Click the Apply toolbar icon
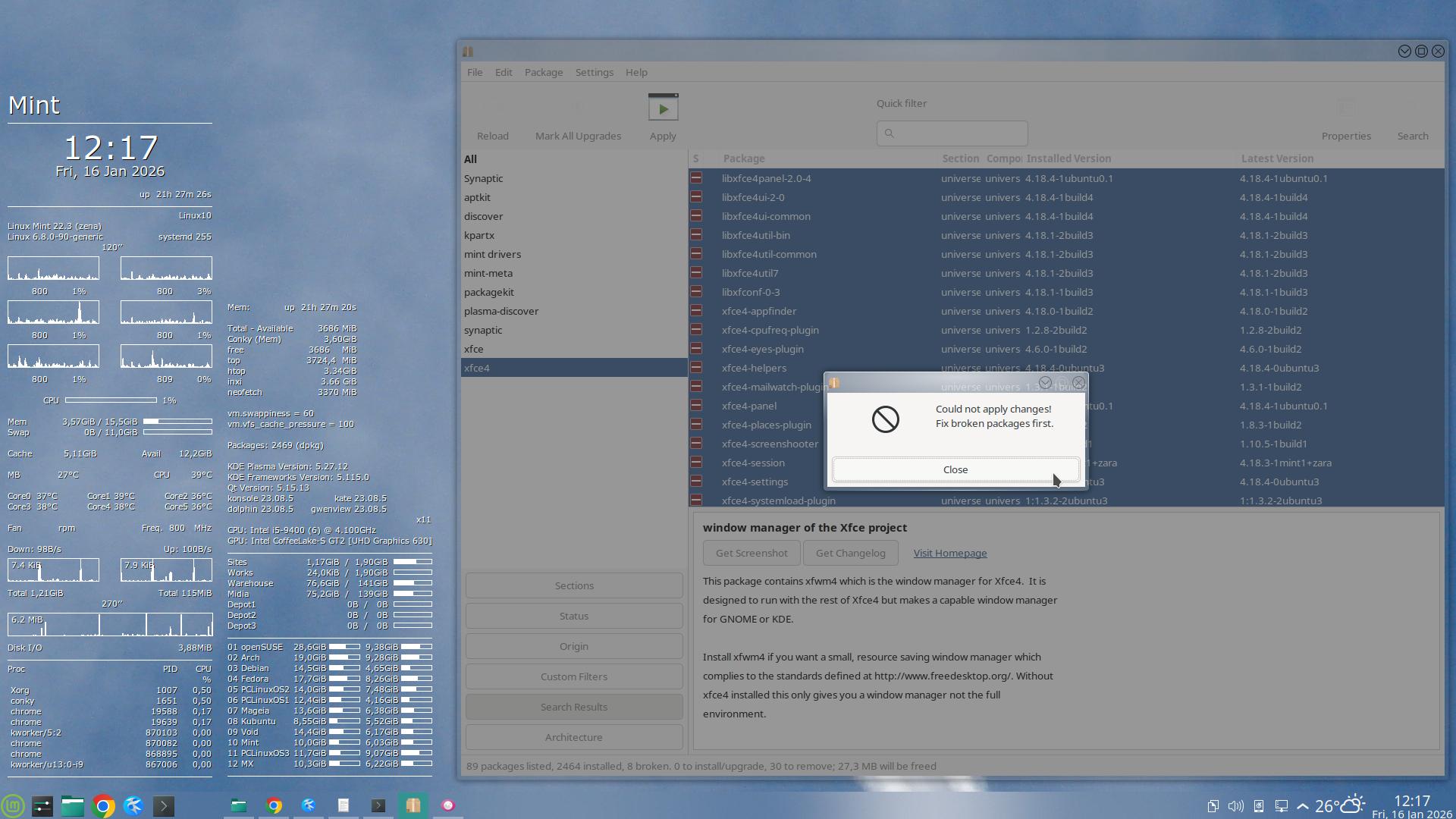Viewport: 1456px width, 819px height. [x=663, y=109]
